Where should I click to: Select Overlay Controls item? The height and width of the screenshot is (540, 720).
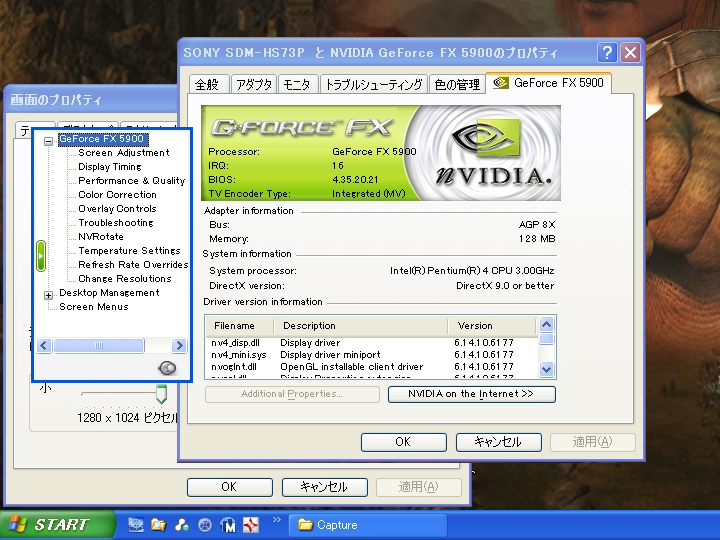[x=117, y=208]
